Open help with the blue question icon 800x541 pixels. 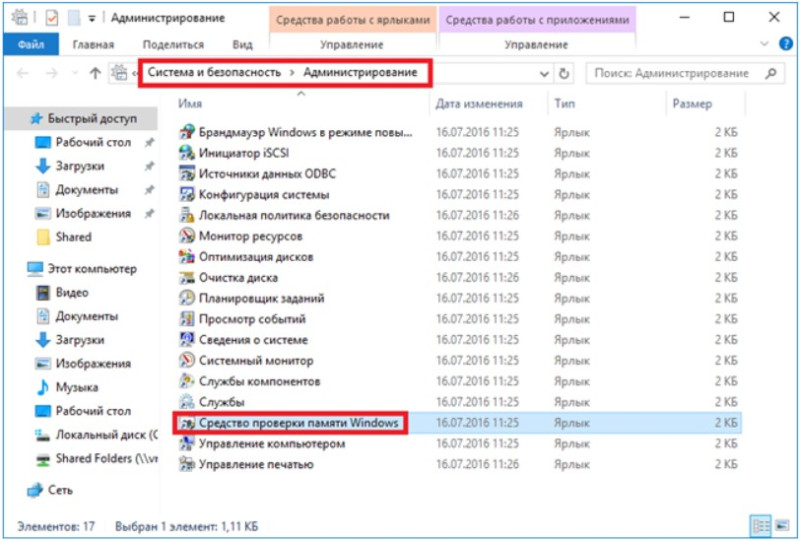click(786, 44)
